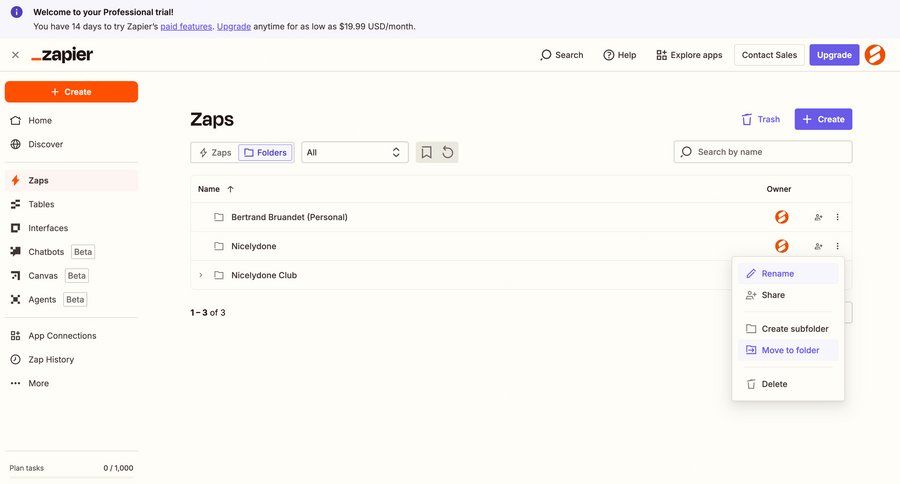Open Interfaces in the sidebar
Viewport: 900px width, 484px height.
(71, 228)
